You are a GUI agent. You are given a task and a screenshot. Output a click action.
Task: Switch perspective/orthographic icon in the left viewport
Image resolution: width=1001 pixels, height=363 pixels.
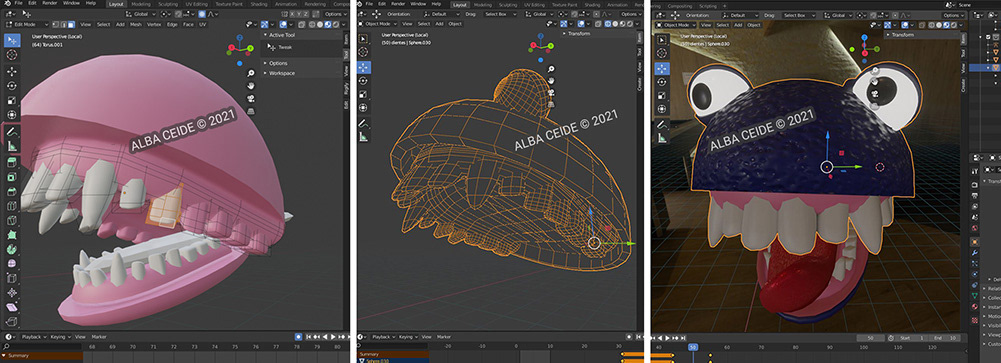[x=252, y=110]
